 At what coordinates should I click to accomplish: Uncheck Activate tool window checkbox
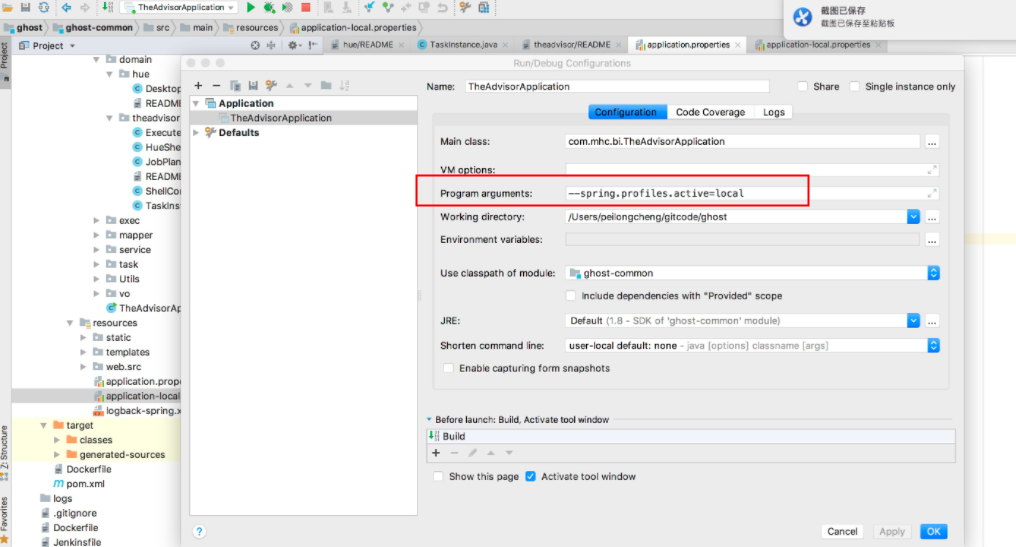531,476
